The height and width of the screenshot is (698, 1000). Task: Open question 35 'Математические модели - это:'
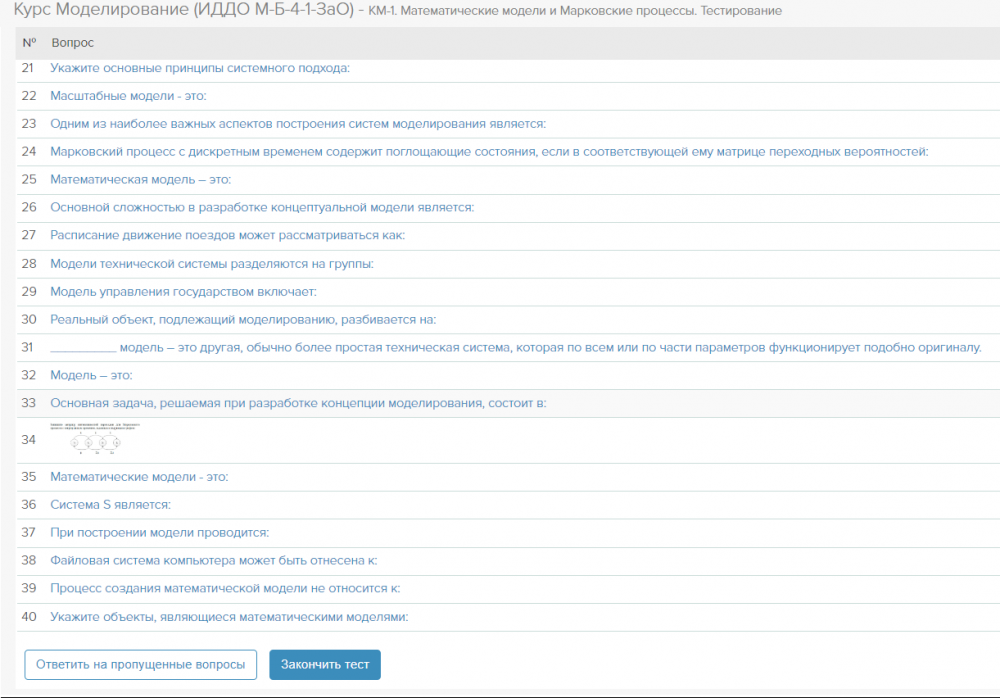coord(139,477)
